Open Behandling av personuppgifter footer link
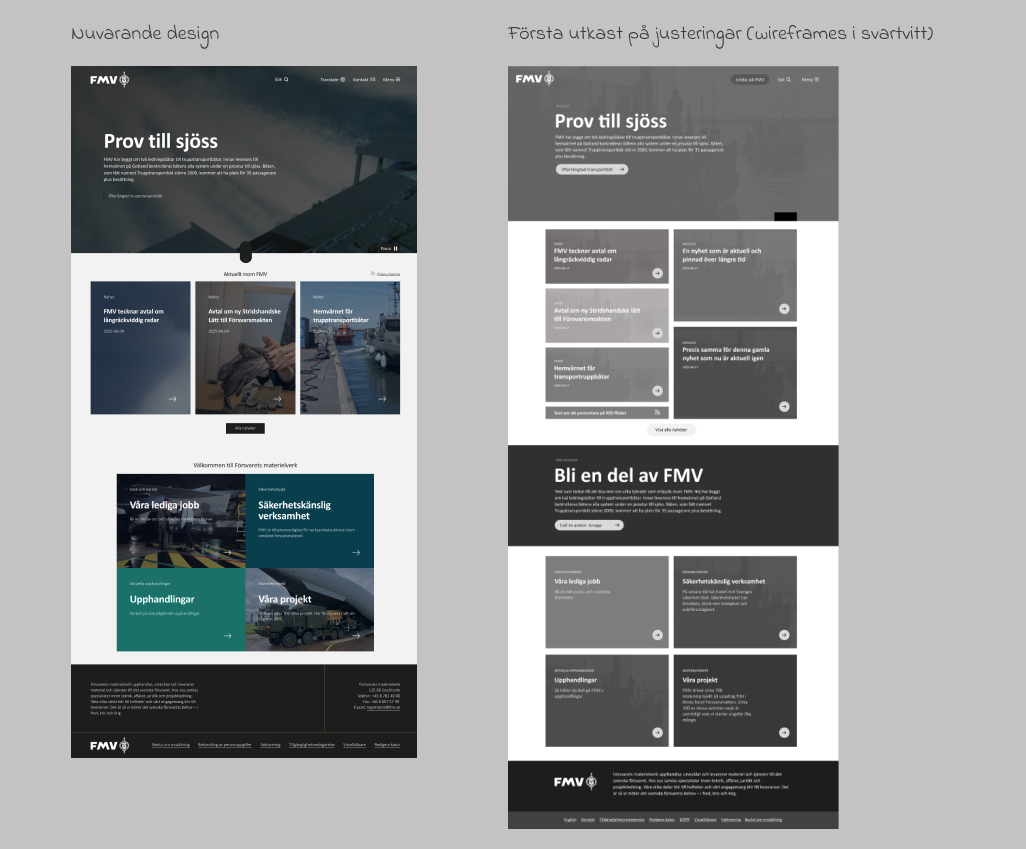 [225, 745]
